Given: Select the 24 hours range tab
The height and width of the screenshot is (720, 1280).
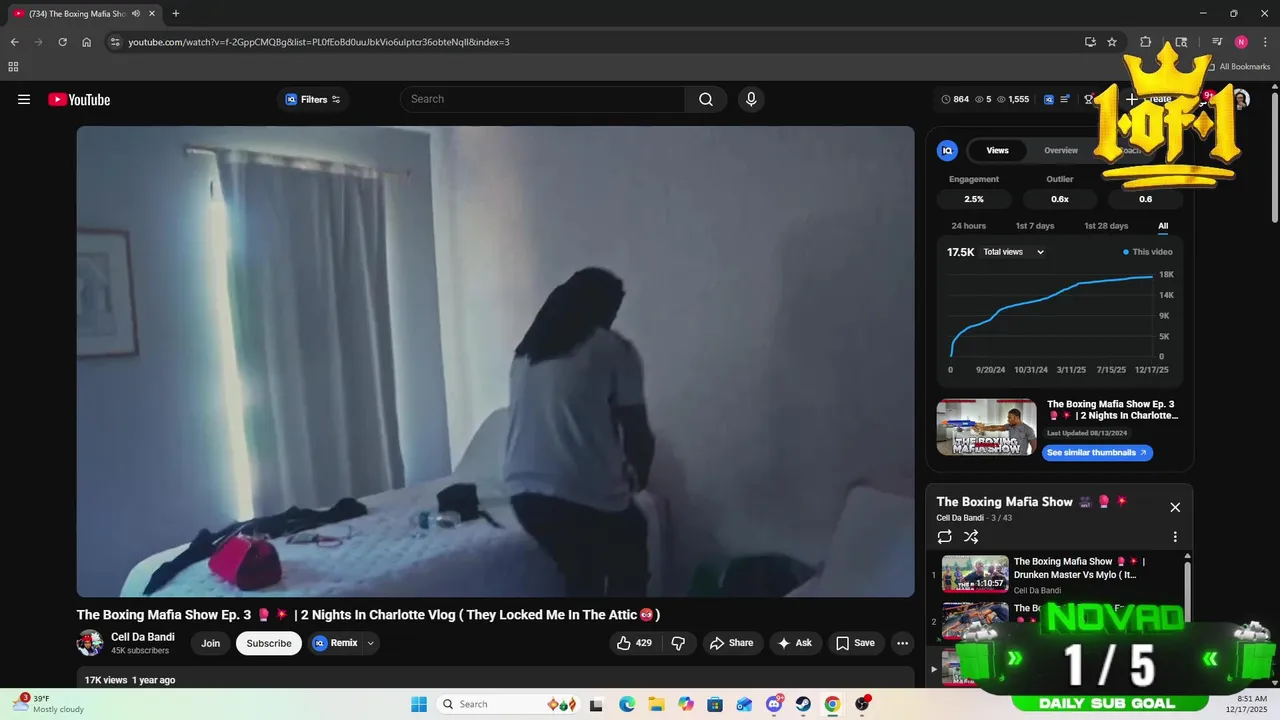Looking at the screenshot, I should click(x=969, y=226).
